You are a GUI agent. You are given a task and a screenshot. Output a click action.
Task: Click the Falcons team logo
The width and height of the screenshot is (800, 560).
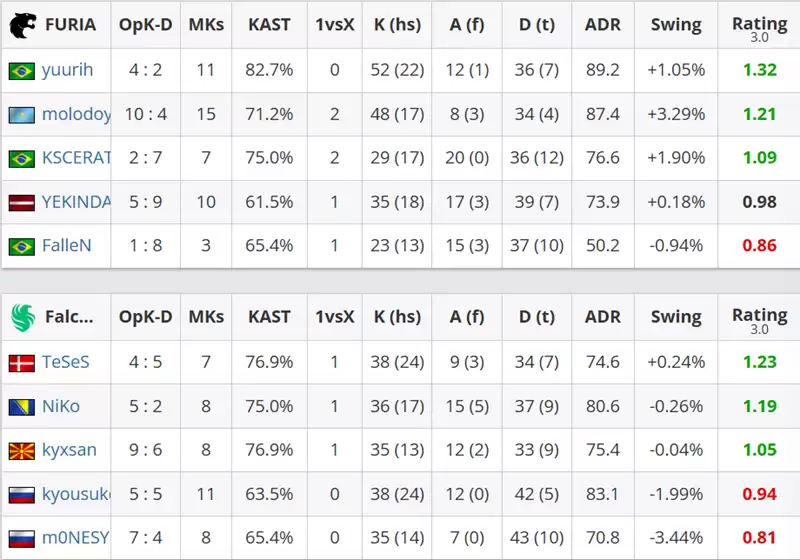23,317
